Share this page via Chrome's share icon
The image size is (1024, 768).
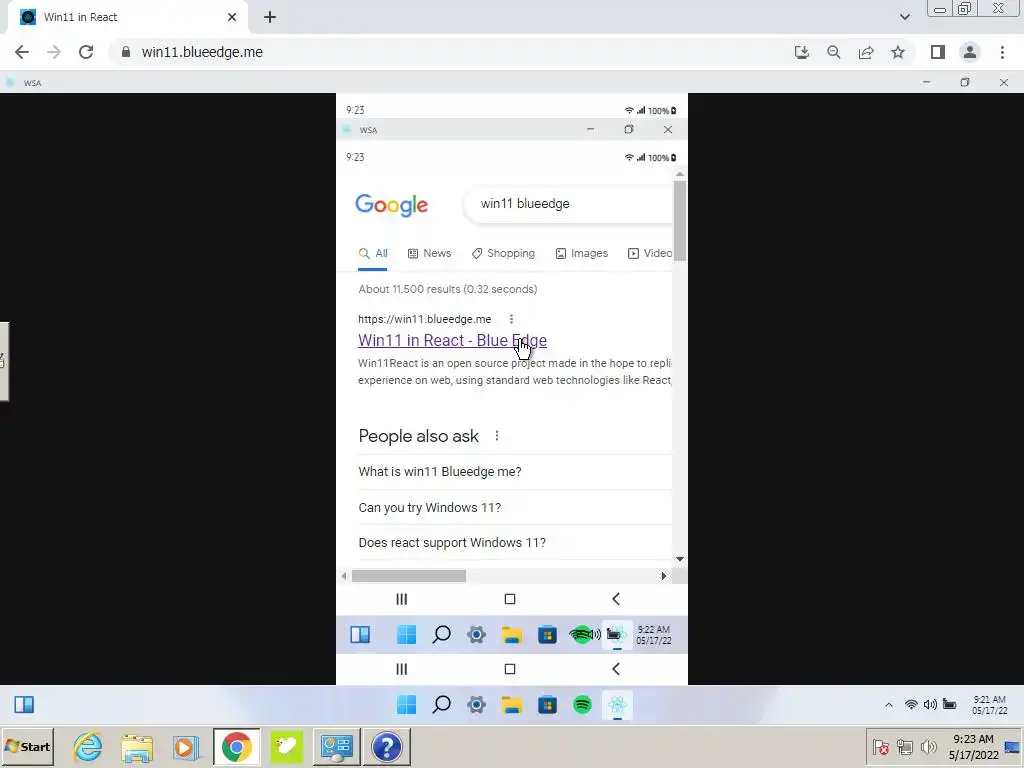tap(866, 52)
